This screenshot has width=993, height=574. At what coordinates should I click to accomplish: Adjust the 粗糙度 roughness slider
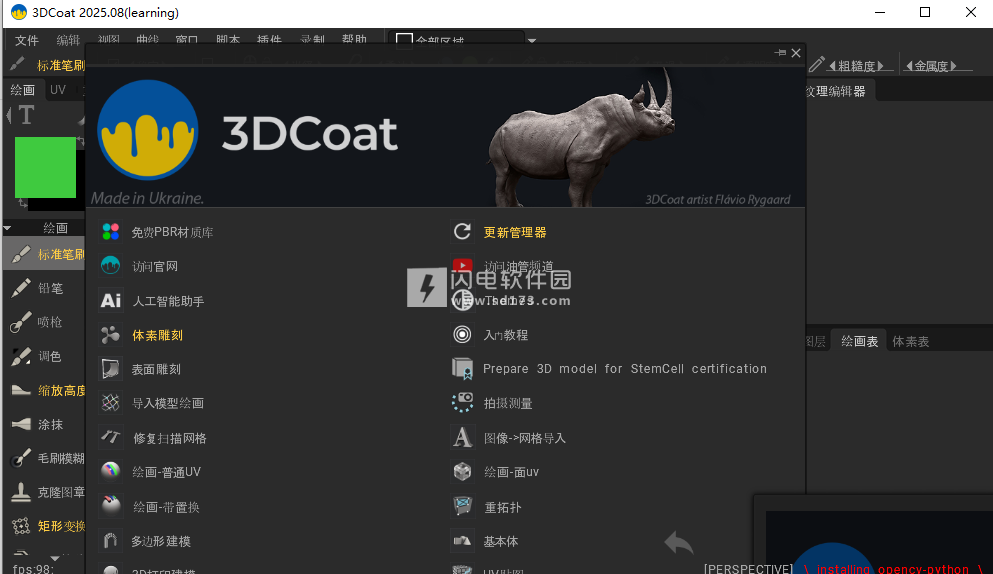[856, 66]
